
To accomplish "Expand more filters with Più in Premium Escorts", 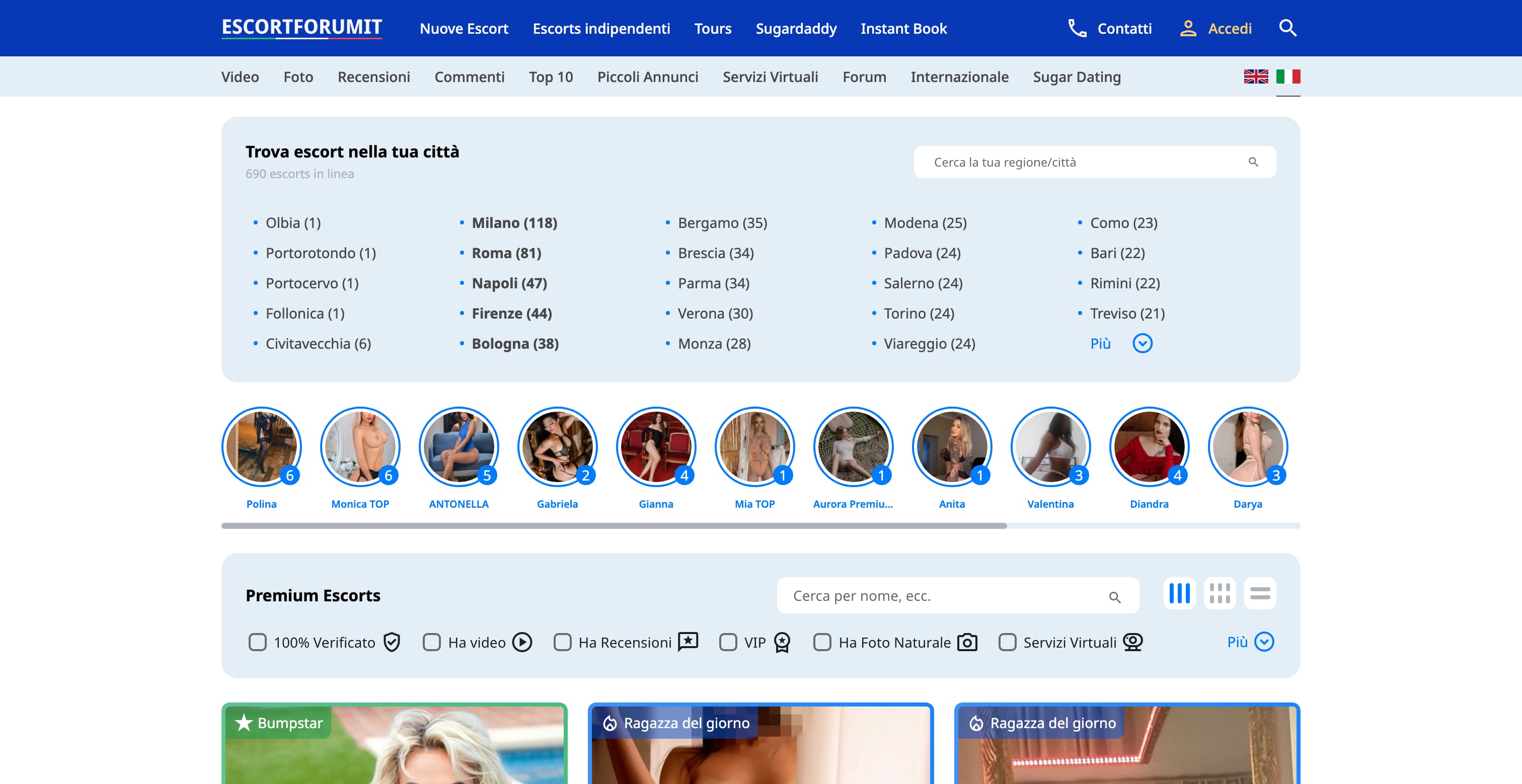I will [1263, 642].
